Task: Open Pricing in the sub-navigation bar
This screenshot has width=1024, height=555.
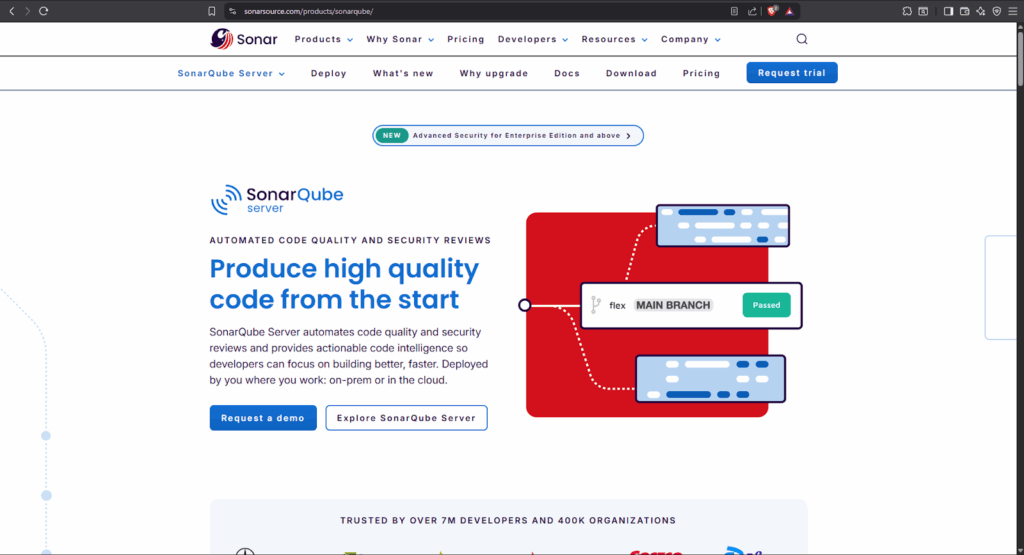Action: 701,73
